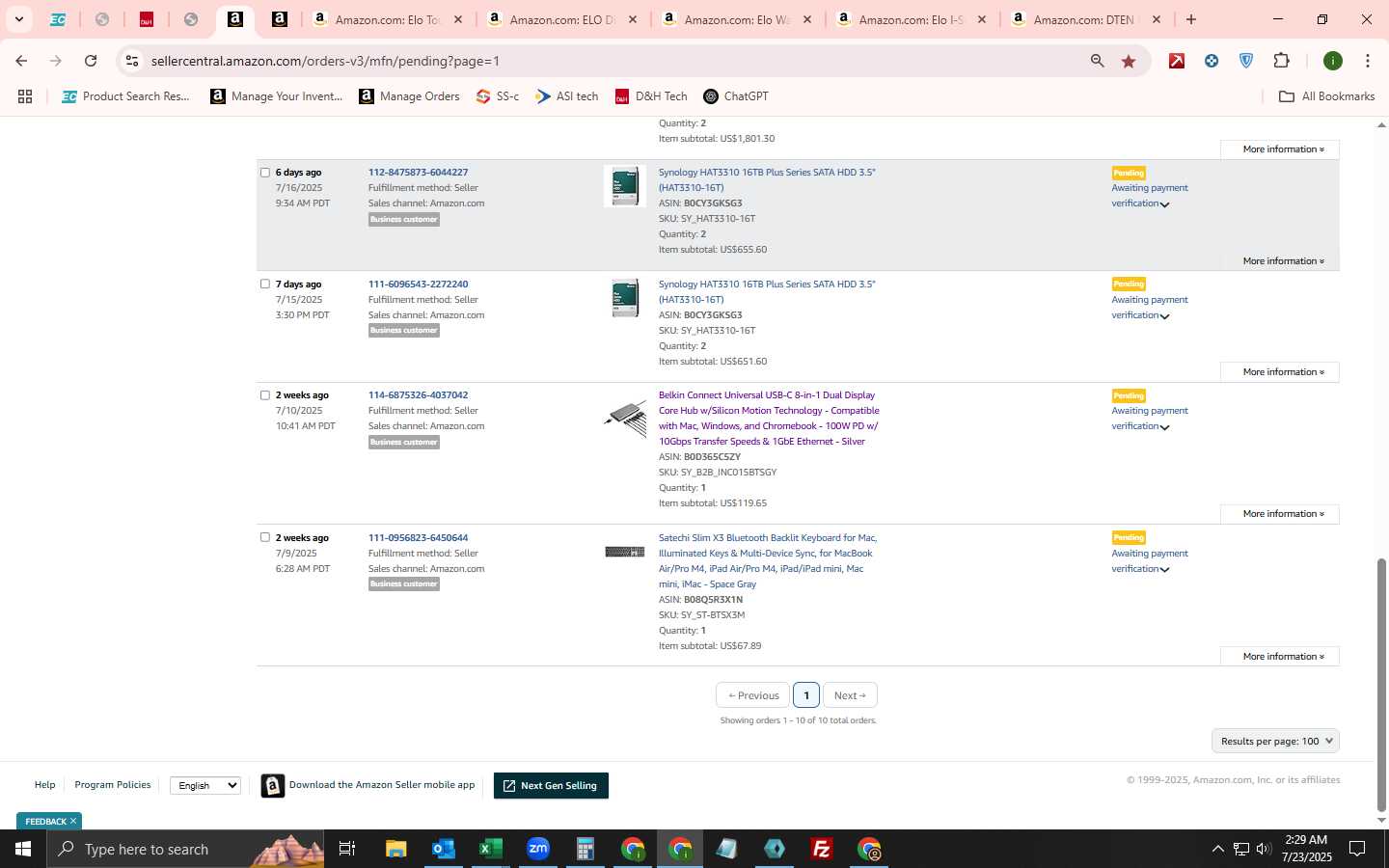This screenshot has height=868, width=1389.
Task: Click the page vertical scrollbar thumb
Action: pyautogui.click(x=1381, y=685)
